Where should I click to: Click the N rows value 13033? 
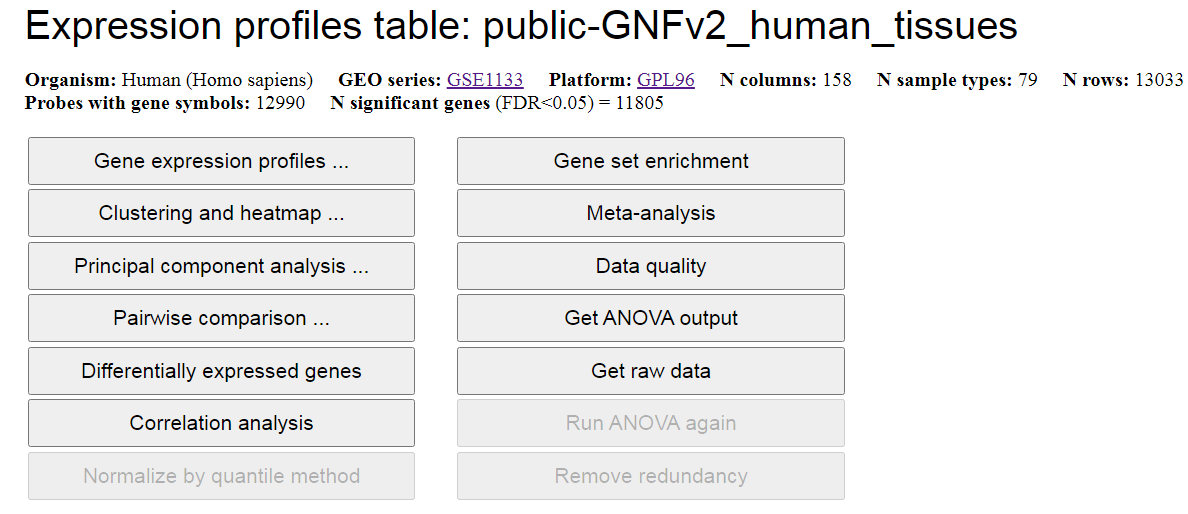coord(1159,80)
